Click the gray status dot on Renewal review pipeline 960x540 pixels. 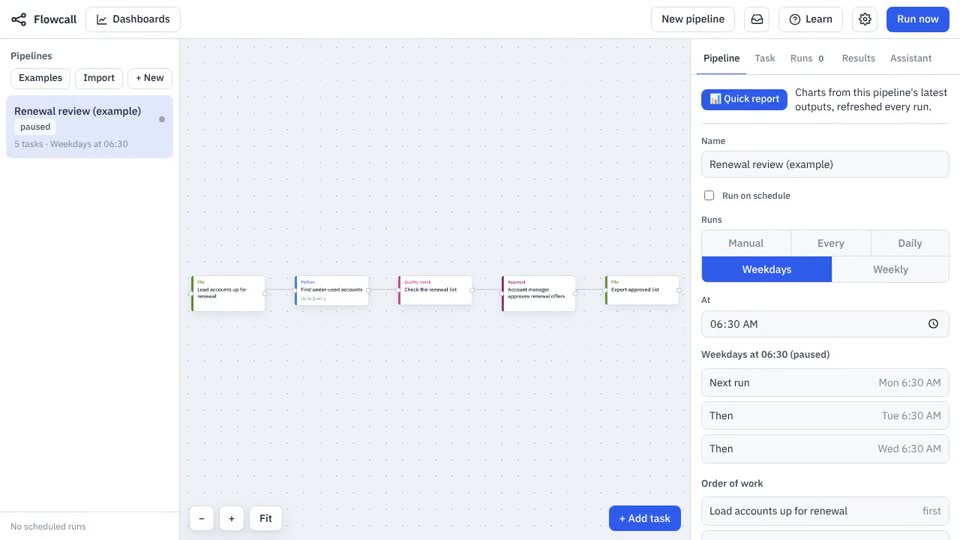(x=162, y=119)
